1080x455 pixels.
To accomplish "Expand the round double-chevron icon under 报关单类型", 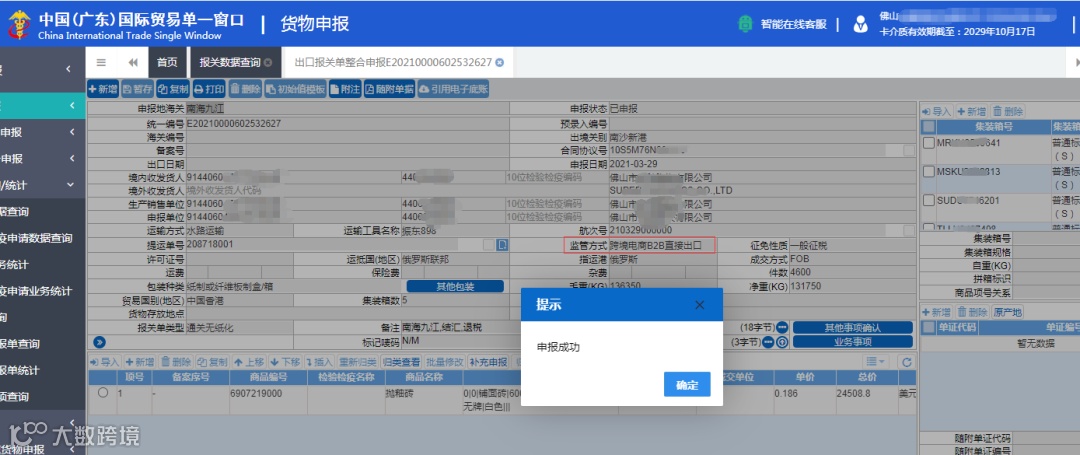I will pyautogui.click(x=99, y=342).
